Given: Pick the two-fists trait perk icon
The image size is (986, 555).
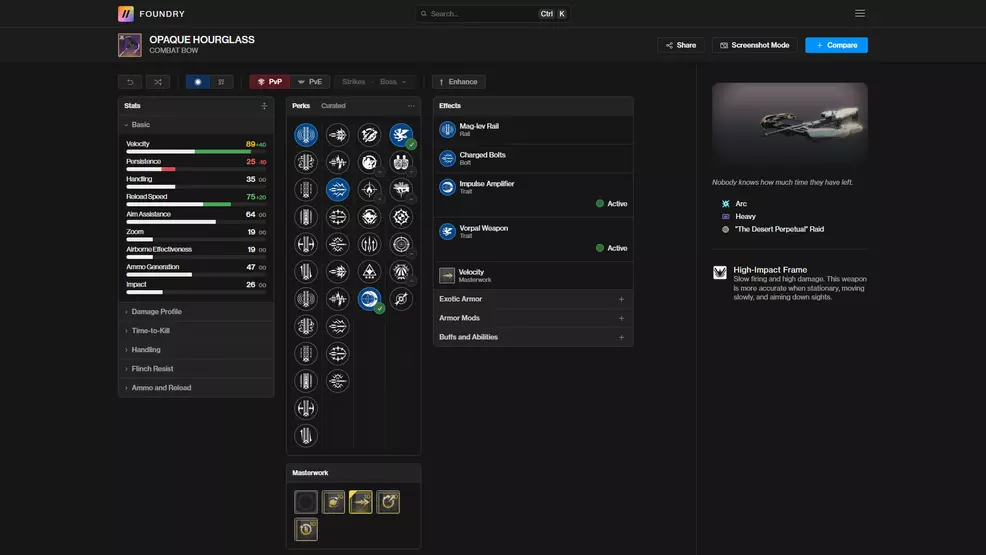Looking at the screenshot, I should coord(401,162).
